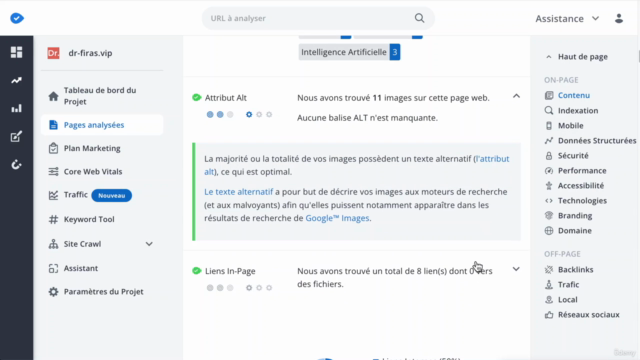Collapse the Attribut Alt section
Screen dimensions: 640x360
(516, 96)
